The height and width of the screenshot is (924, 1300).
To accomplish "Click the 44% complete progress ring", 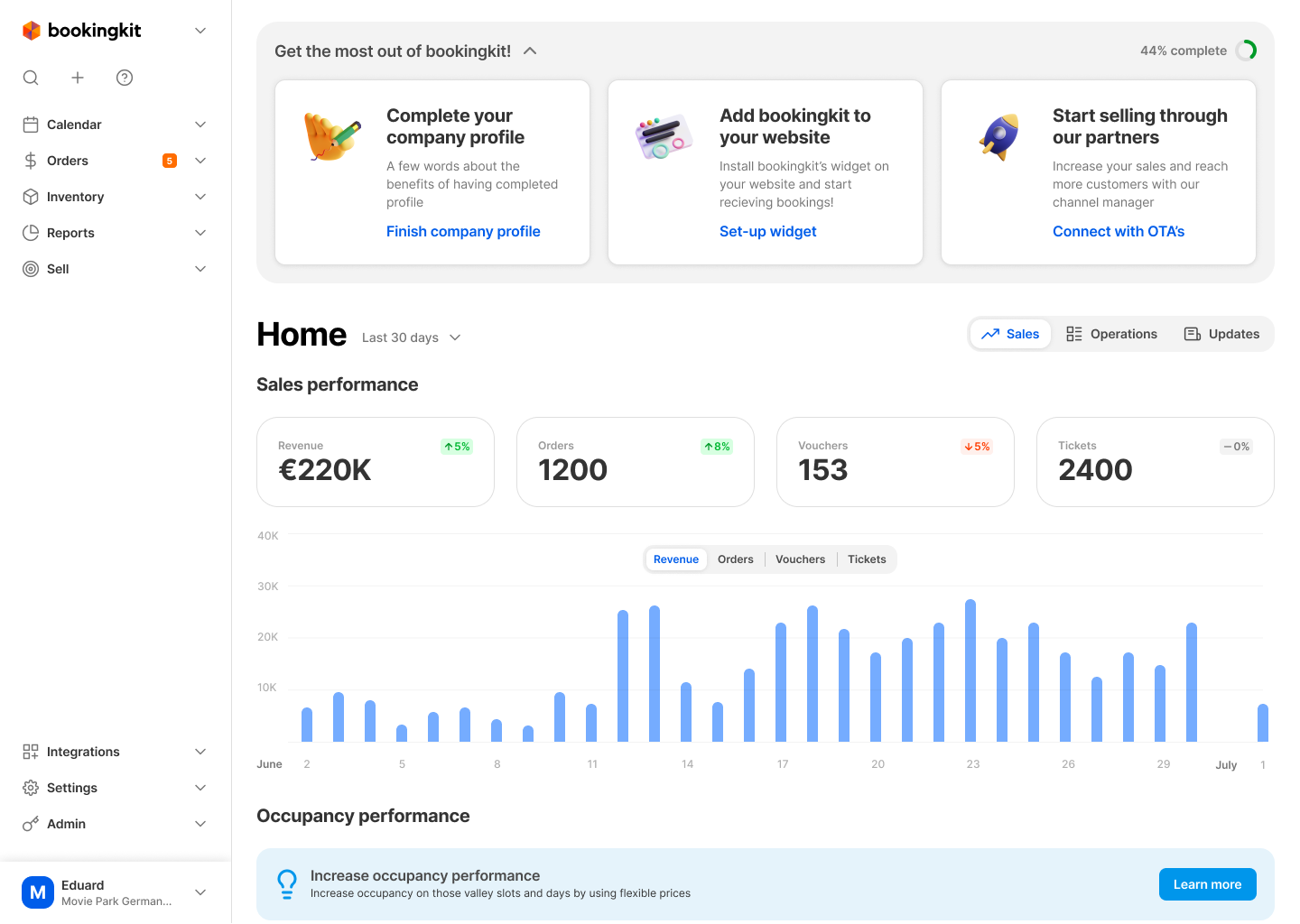I will click(1247, 51).
